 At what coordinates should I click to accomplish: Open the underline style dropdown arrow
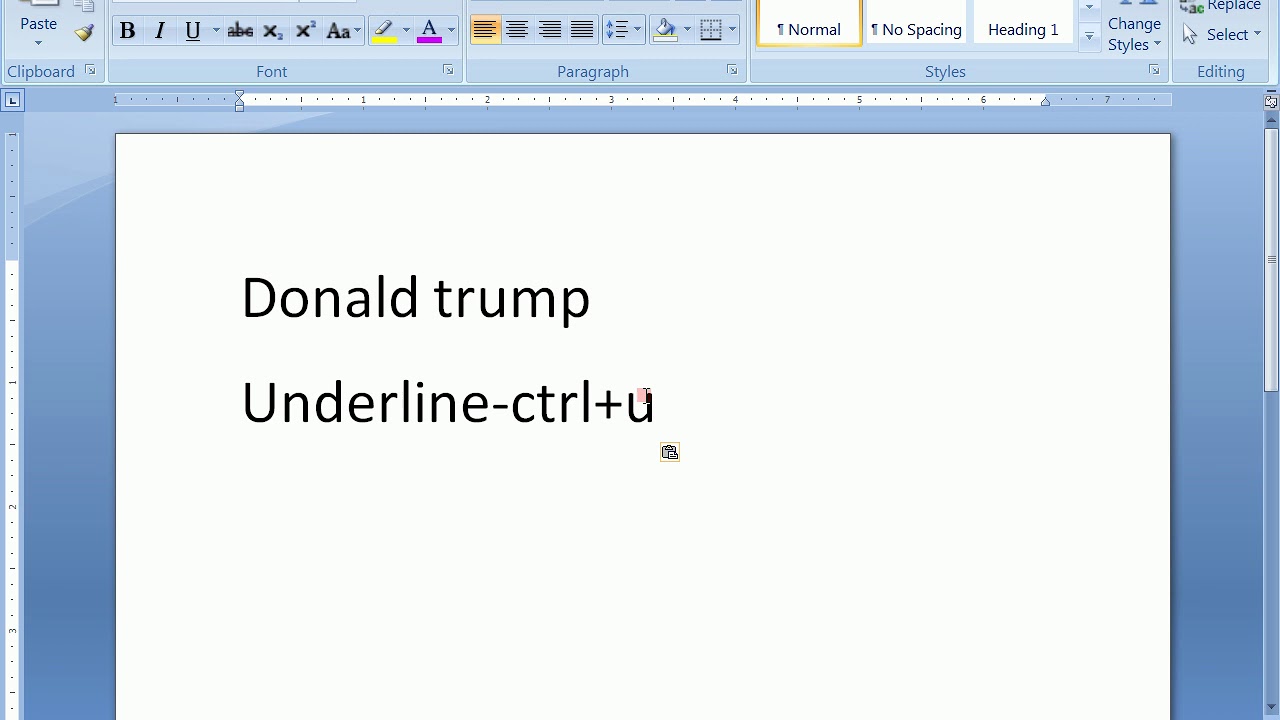[x=215, y=31]
